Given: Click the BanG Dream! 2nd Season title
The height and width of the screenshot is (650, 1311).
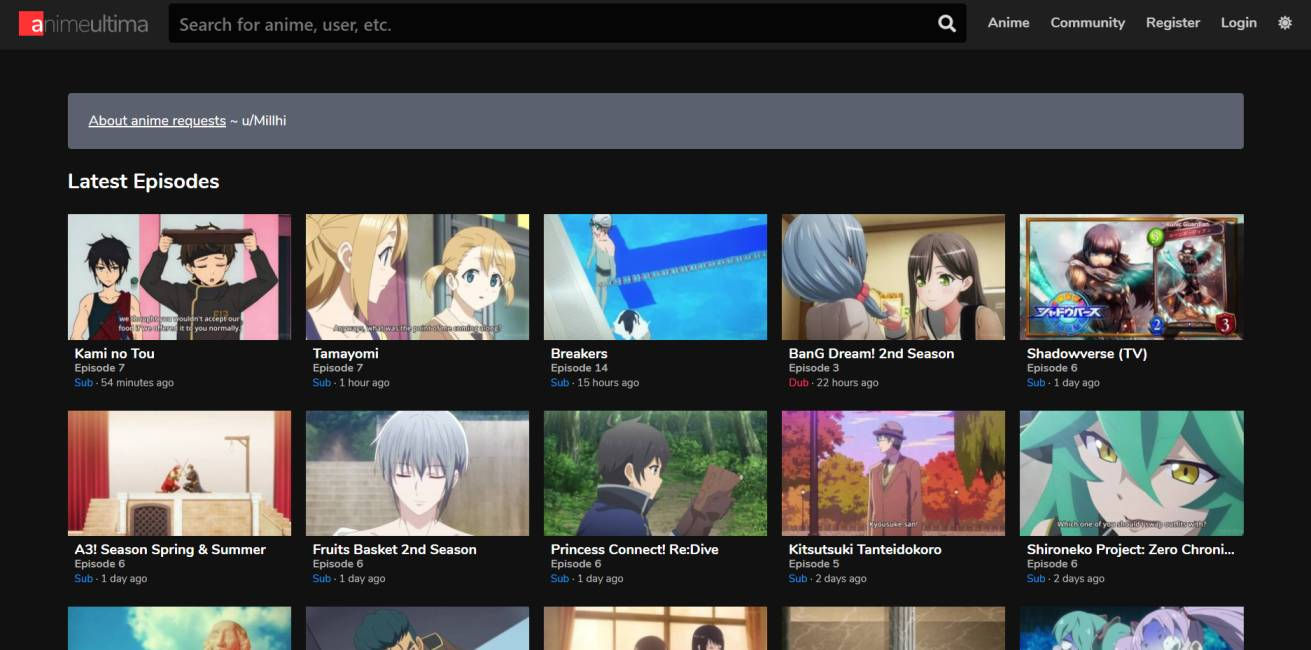Looking at the screenshot, I should (871, 353).
